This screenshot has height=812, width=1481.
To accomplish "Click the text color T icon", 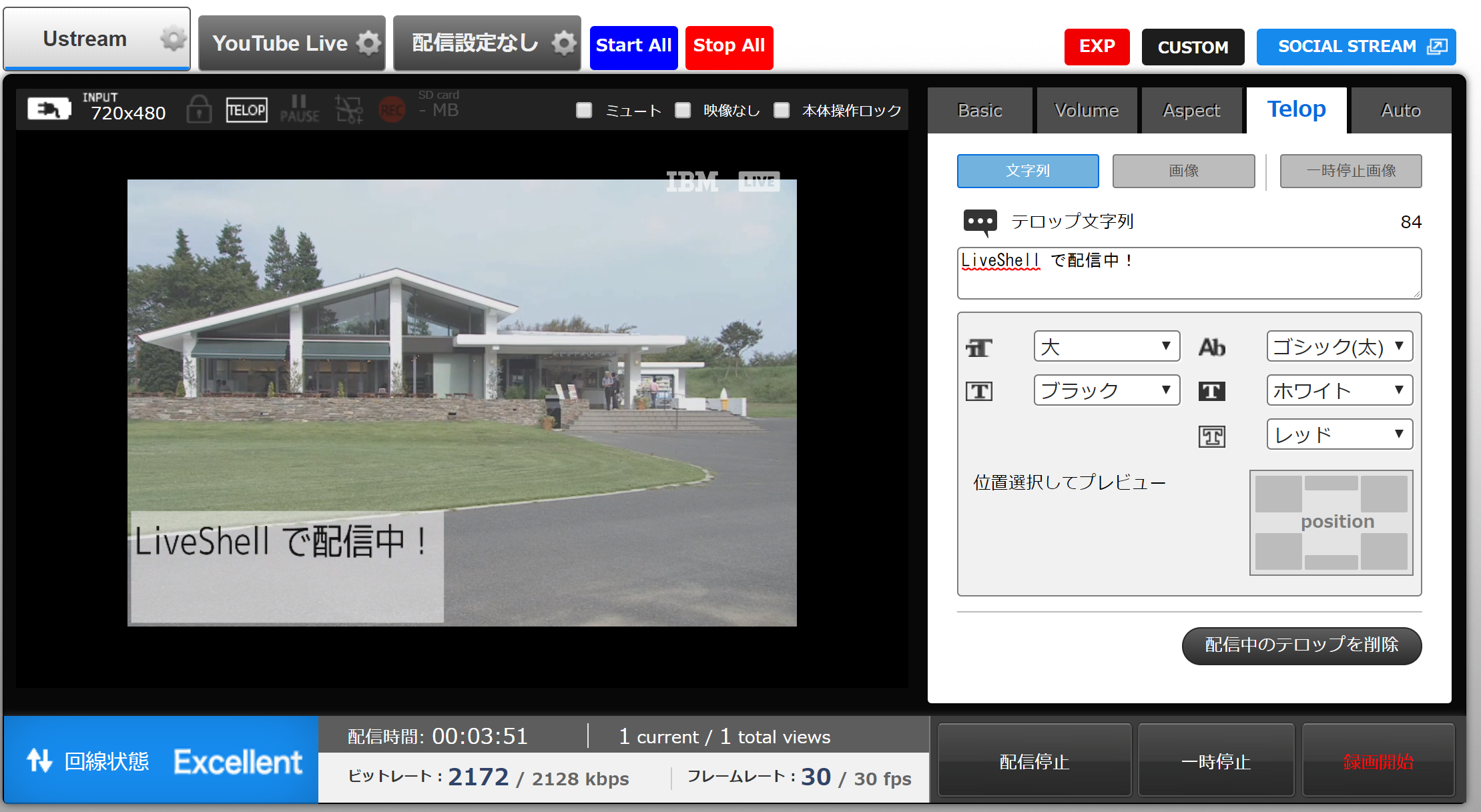I will [x=979, y=391].
